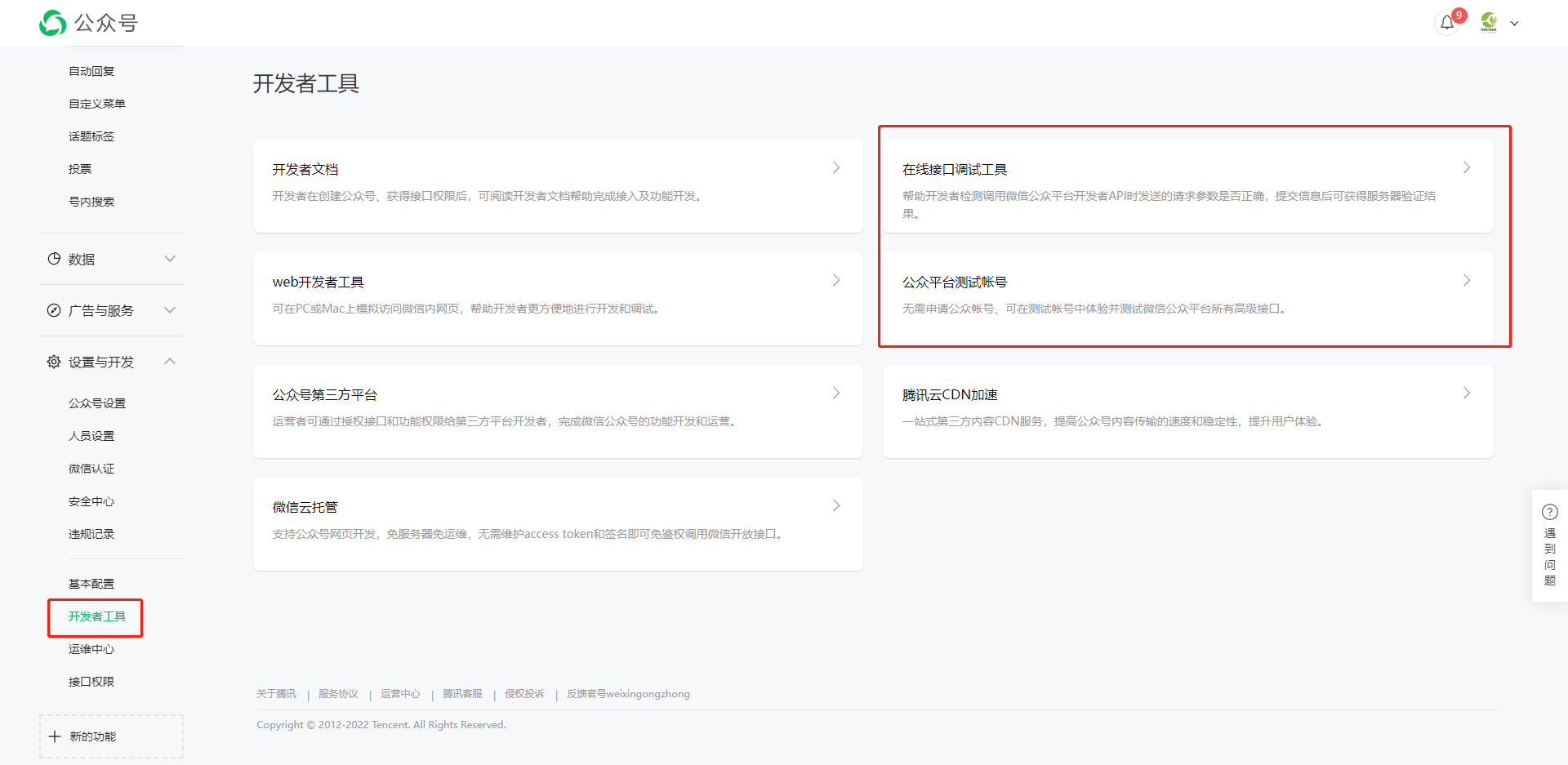Click the 数据 menu label
Image resolution: width=1568 pixels, height=765 pixels.
coord(82,259)
